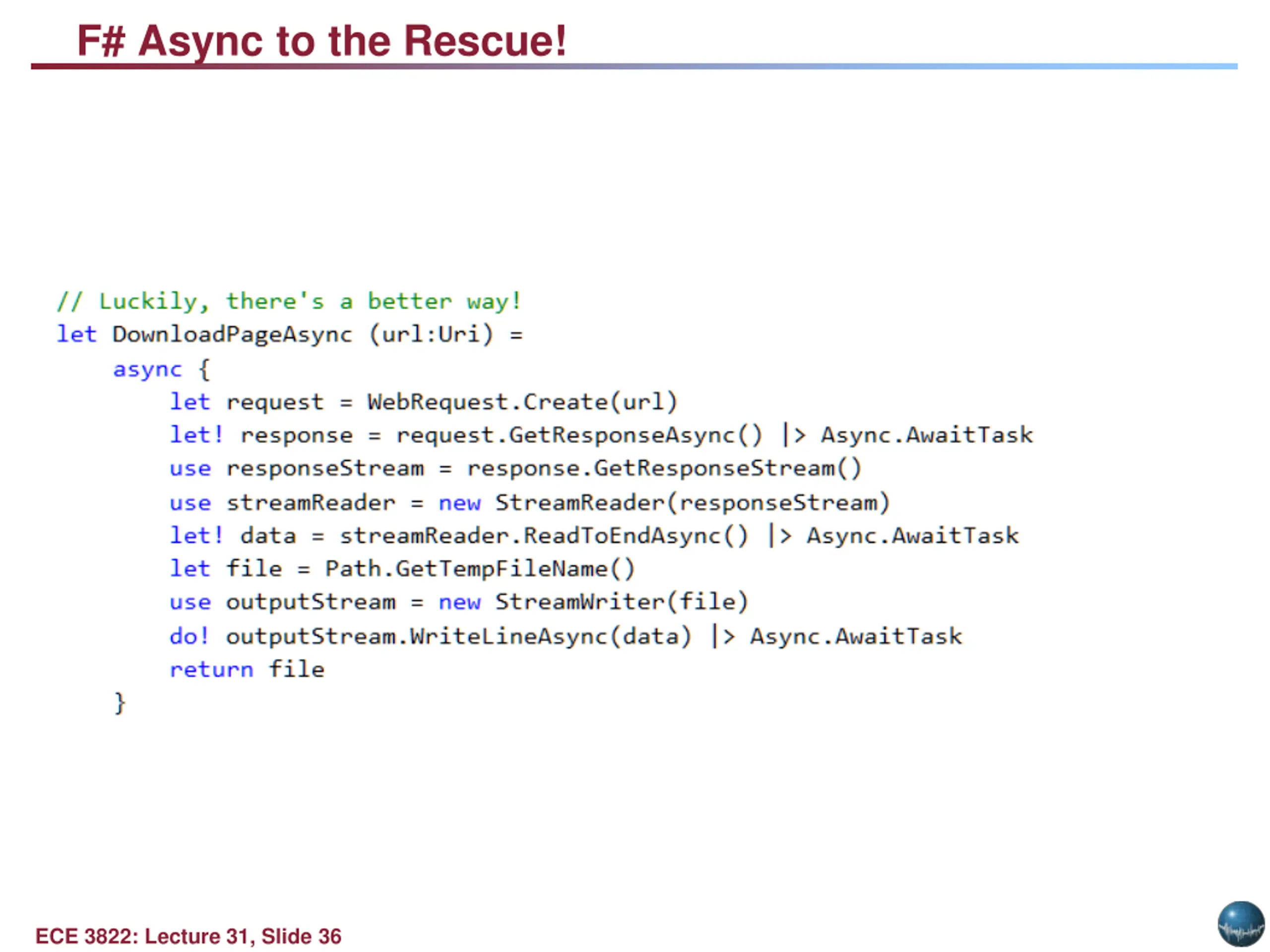Click the 'do! outputStream.WriteLineAsync(data)' line

pyautogui.click(x=566, y=637)
